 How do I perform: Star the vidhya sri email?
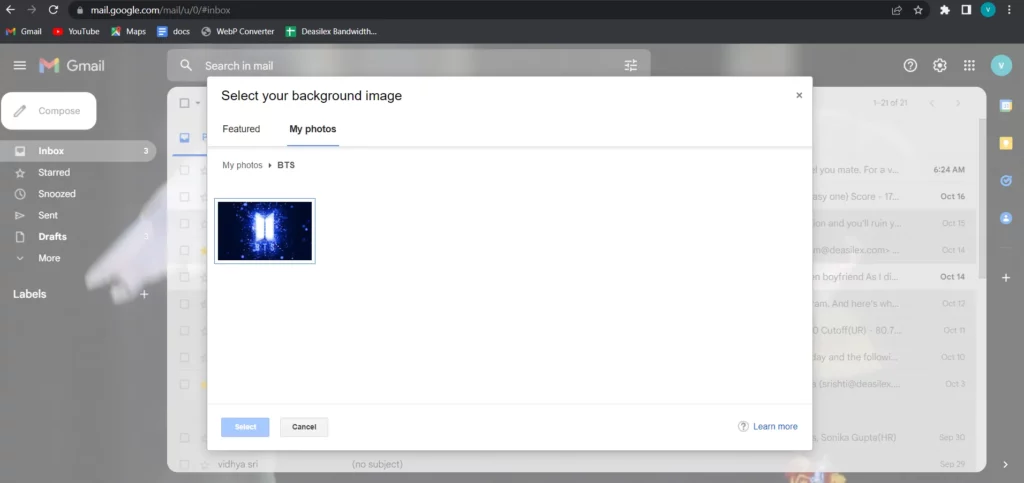[x=204, y=465]
